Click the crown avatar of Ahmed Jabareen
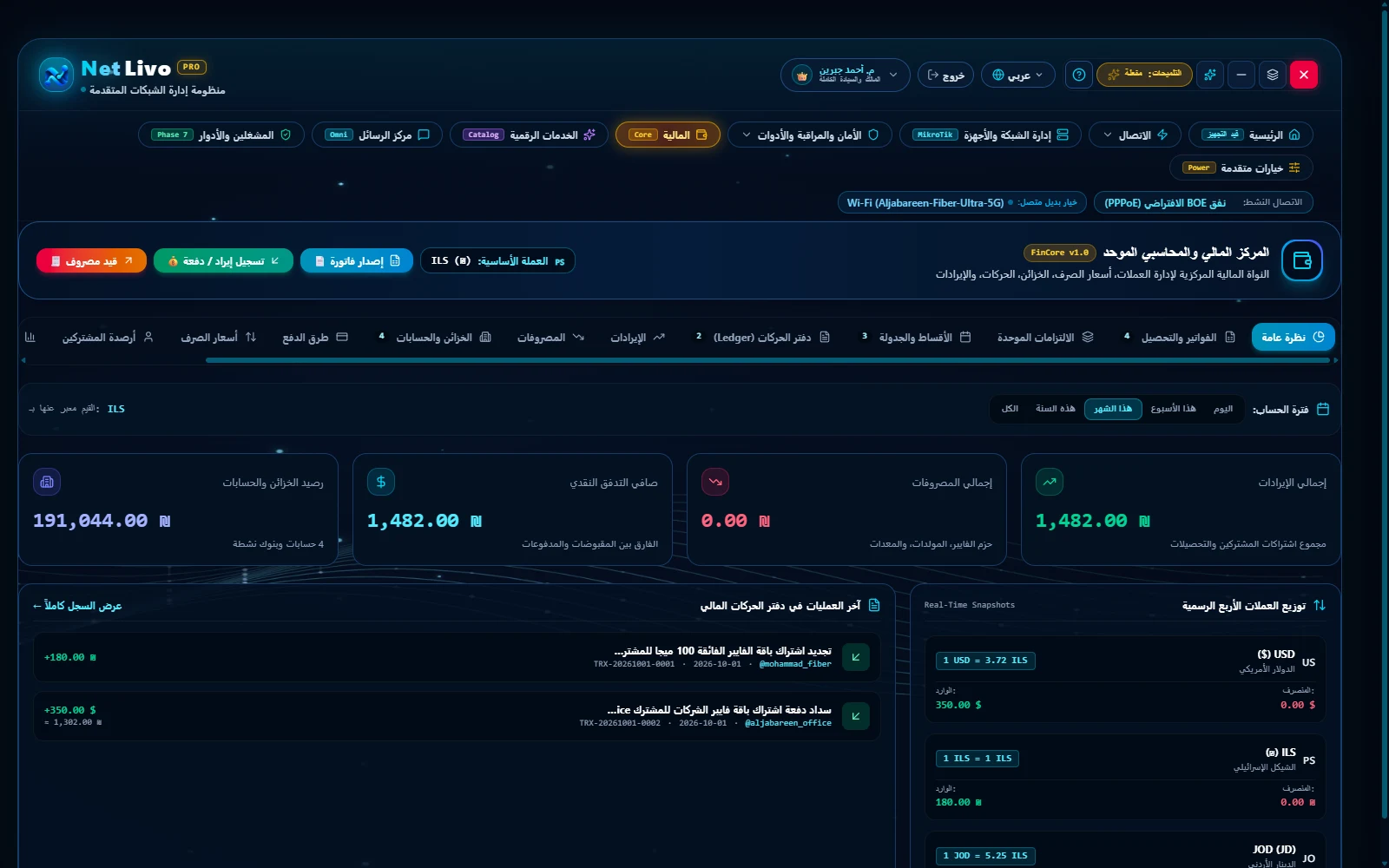The width and height of the screenshot is (1389, 868). [802, 76]
